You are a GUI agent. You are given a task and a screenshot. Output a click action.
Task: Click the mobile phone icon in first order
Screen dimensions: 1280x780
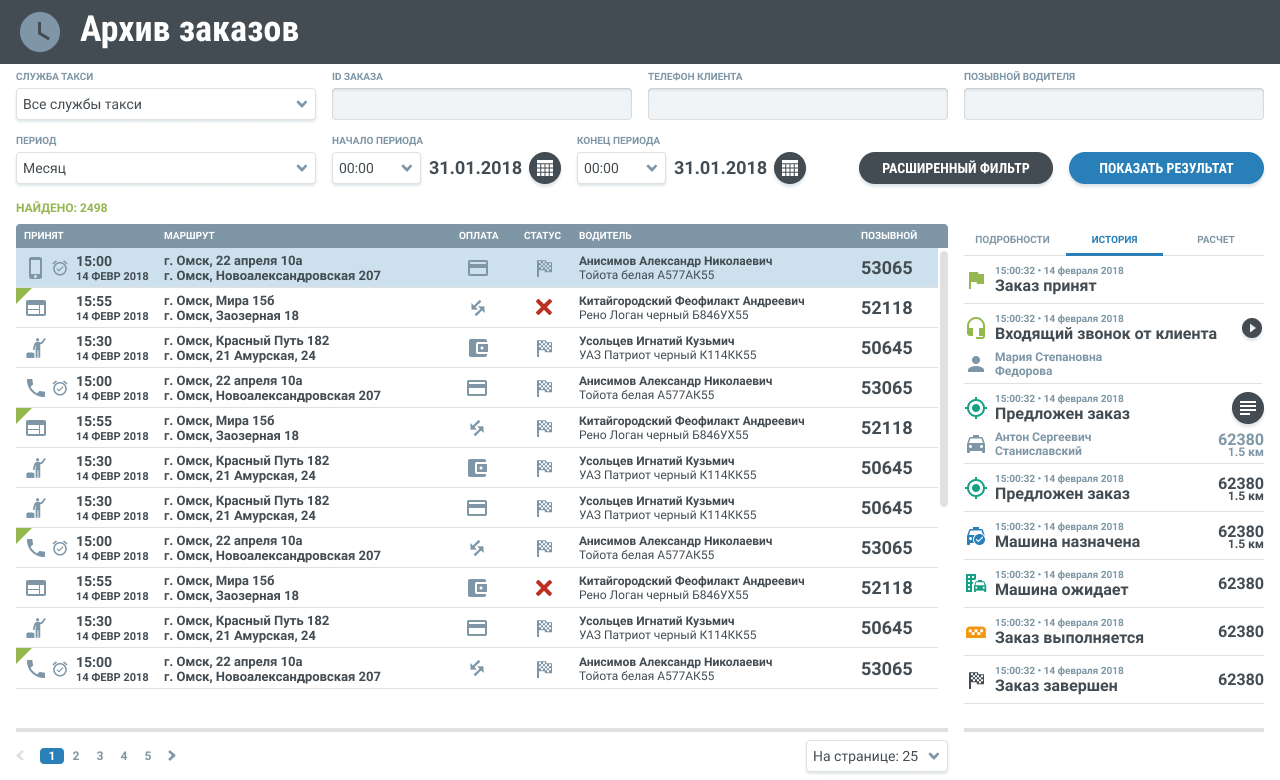click(x=35, y=268)
